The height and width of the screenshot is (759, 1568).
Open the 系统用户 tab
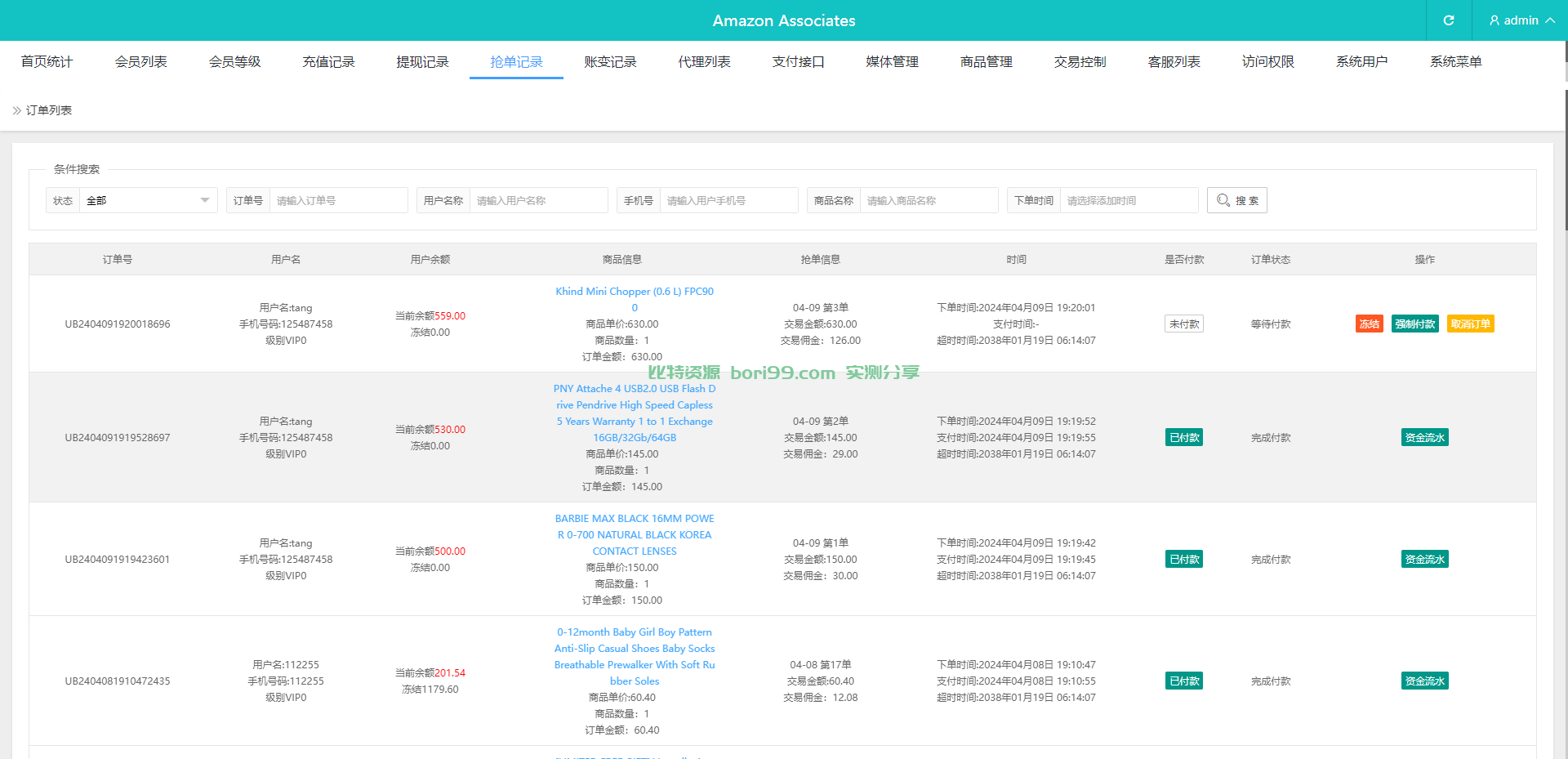click(x=1361, y=62)
